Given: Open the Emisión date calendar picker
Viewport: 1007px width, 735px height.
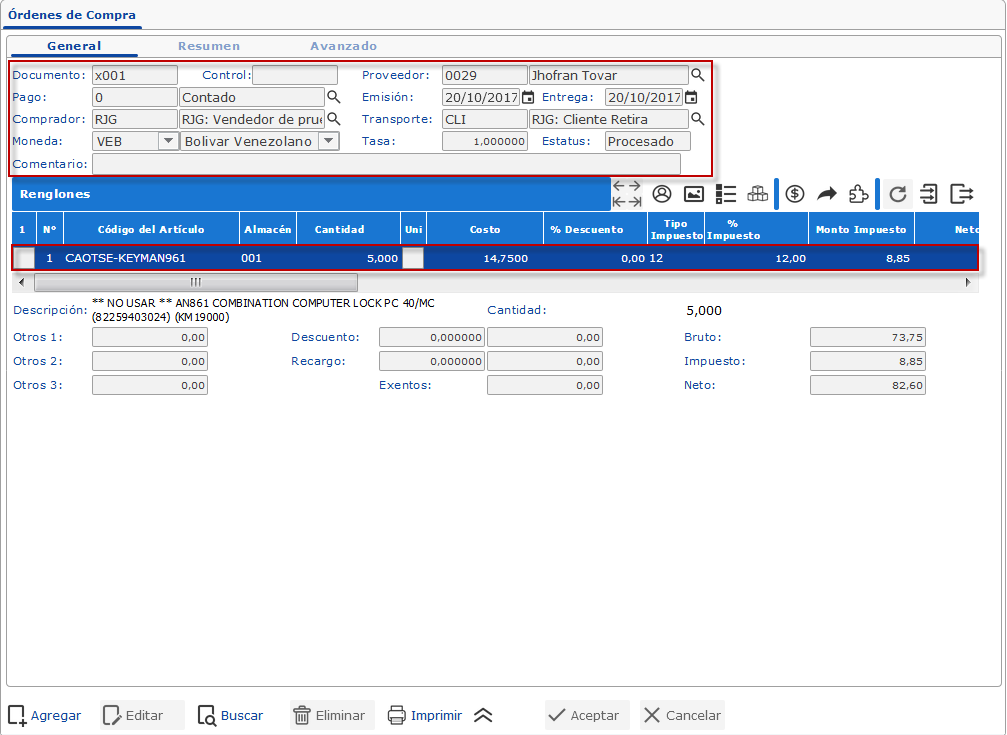Looking at the screenshot, I should point(528,98).
